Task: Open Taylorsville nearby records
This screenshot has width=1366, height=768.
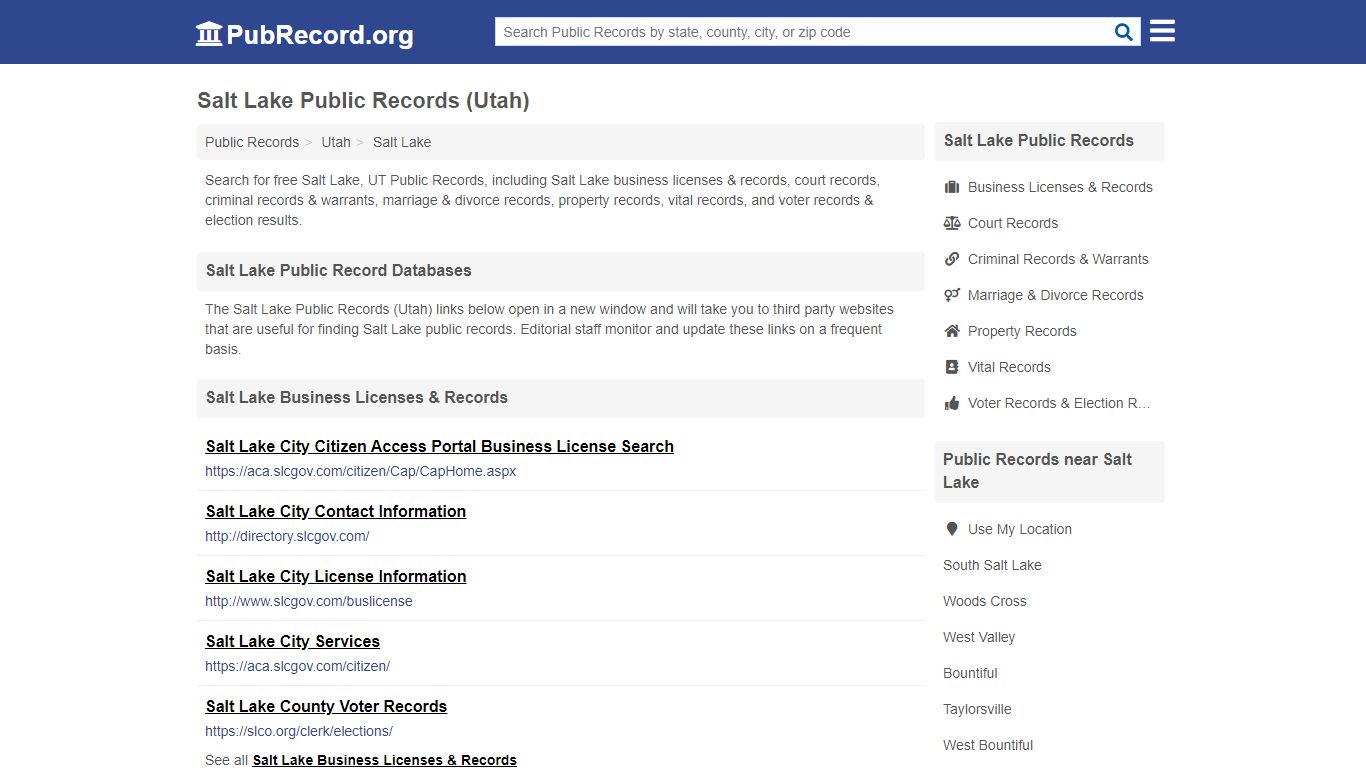Action: tap(977, 709)
